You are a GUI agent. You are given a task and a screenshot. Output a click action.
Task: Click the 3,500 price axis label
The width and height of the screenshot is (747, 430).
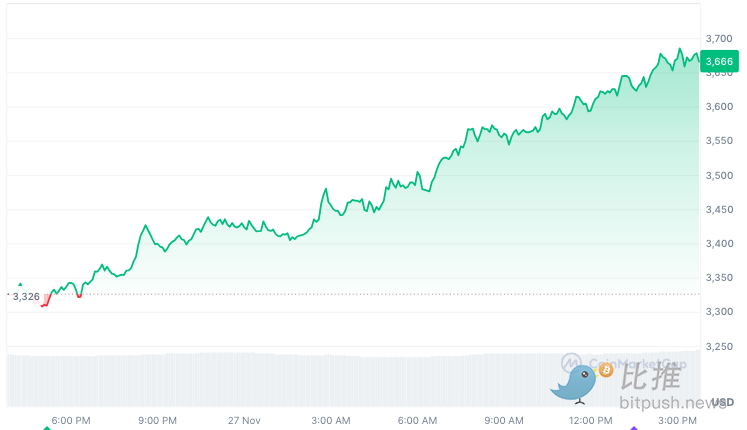click(719, 175)
